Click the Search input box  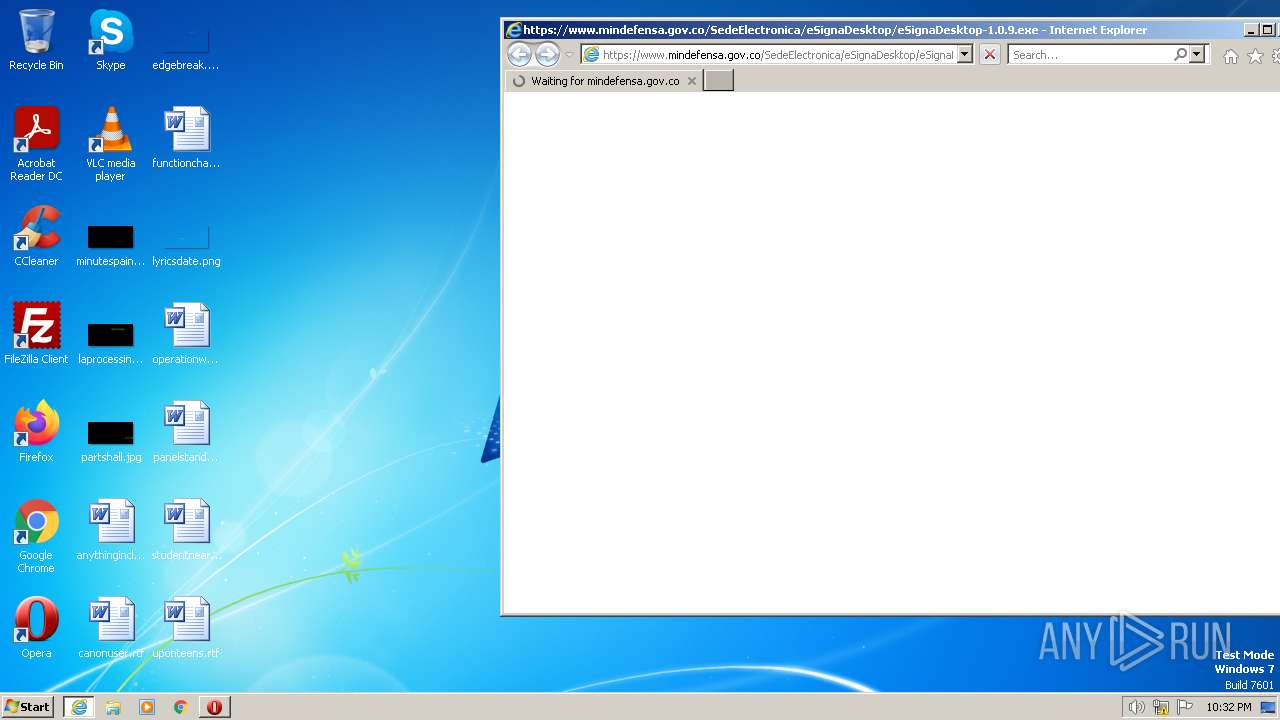[1090, 55]
